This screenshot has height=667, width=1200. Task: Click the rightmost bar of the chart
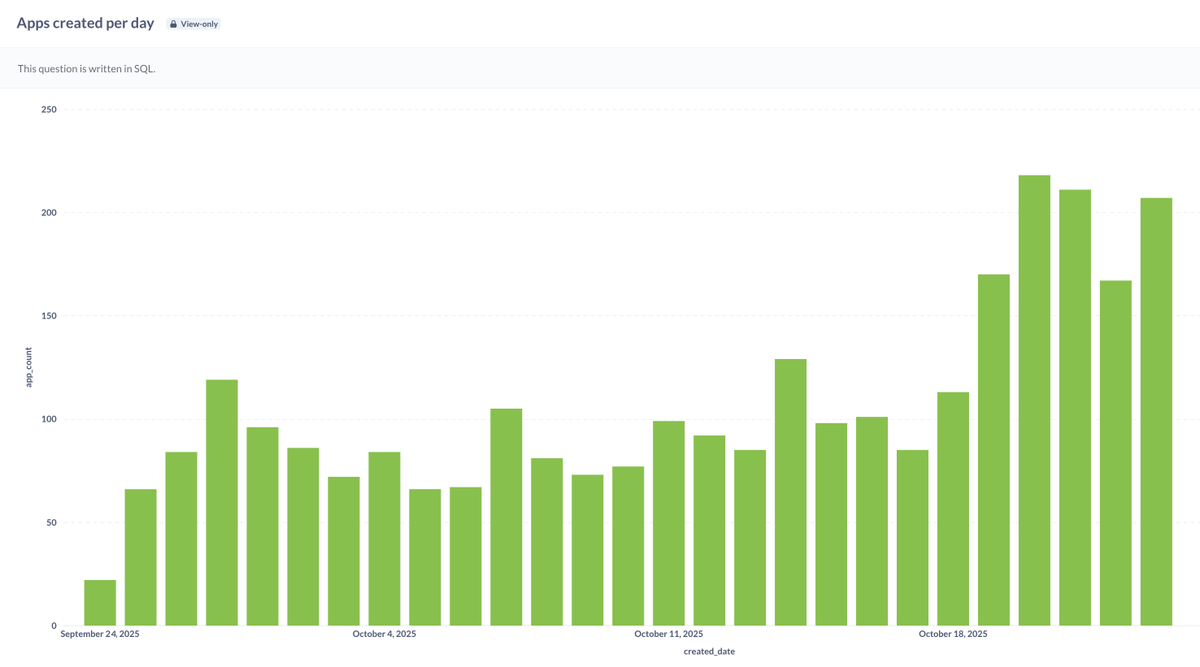tap(1154, 410)
